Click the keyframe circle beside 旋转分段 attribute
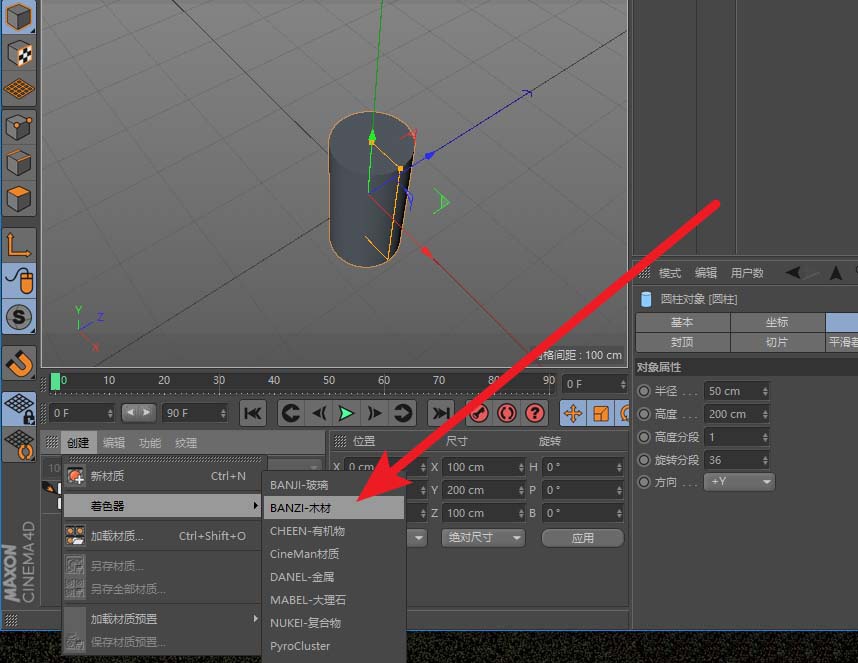The height and width of the screenshot is (663, 858). pyautogui.click(x=644, y=459)
